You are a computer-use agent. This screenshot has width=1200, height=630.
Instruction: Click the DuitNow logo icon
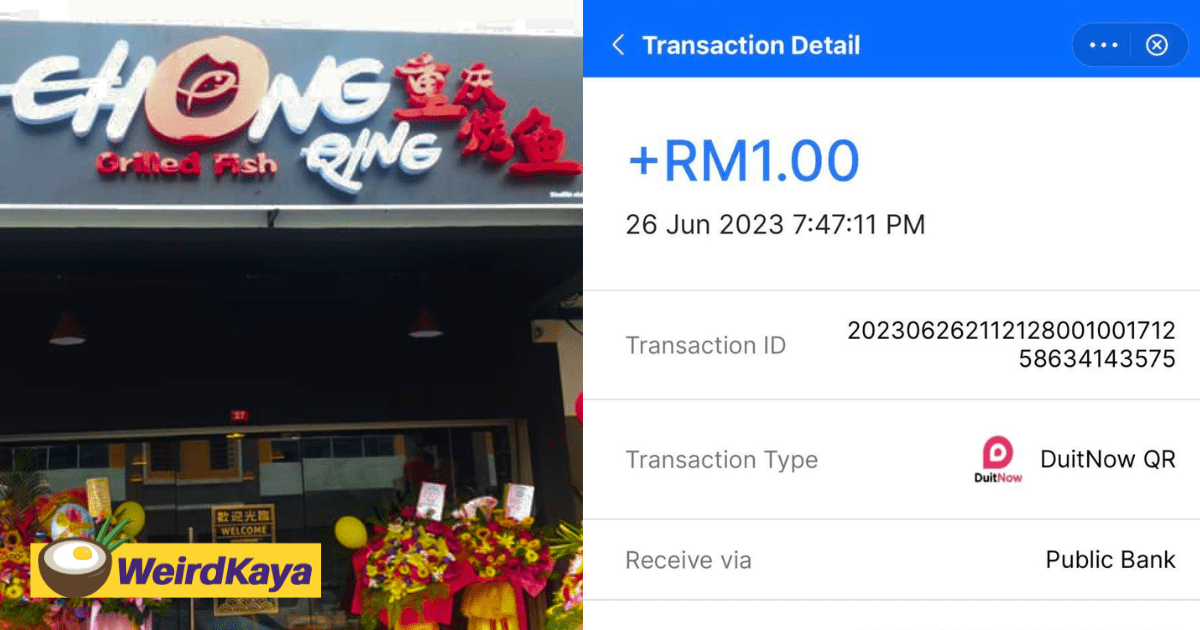tap(998, 460)
